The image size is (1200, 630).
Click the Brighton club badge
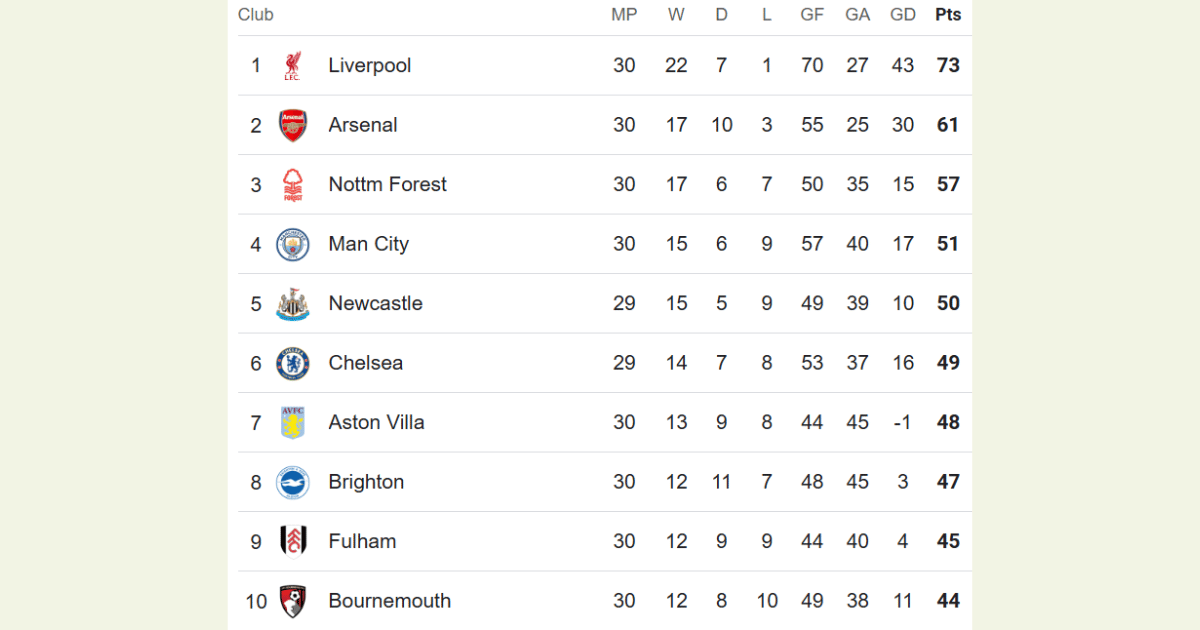pyautogui.click(x=293, y=482)
